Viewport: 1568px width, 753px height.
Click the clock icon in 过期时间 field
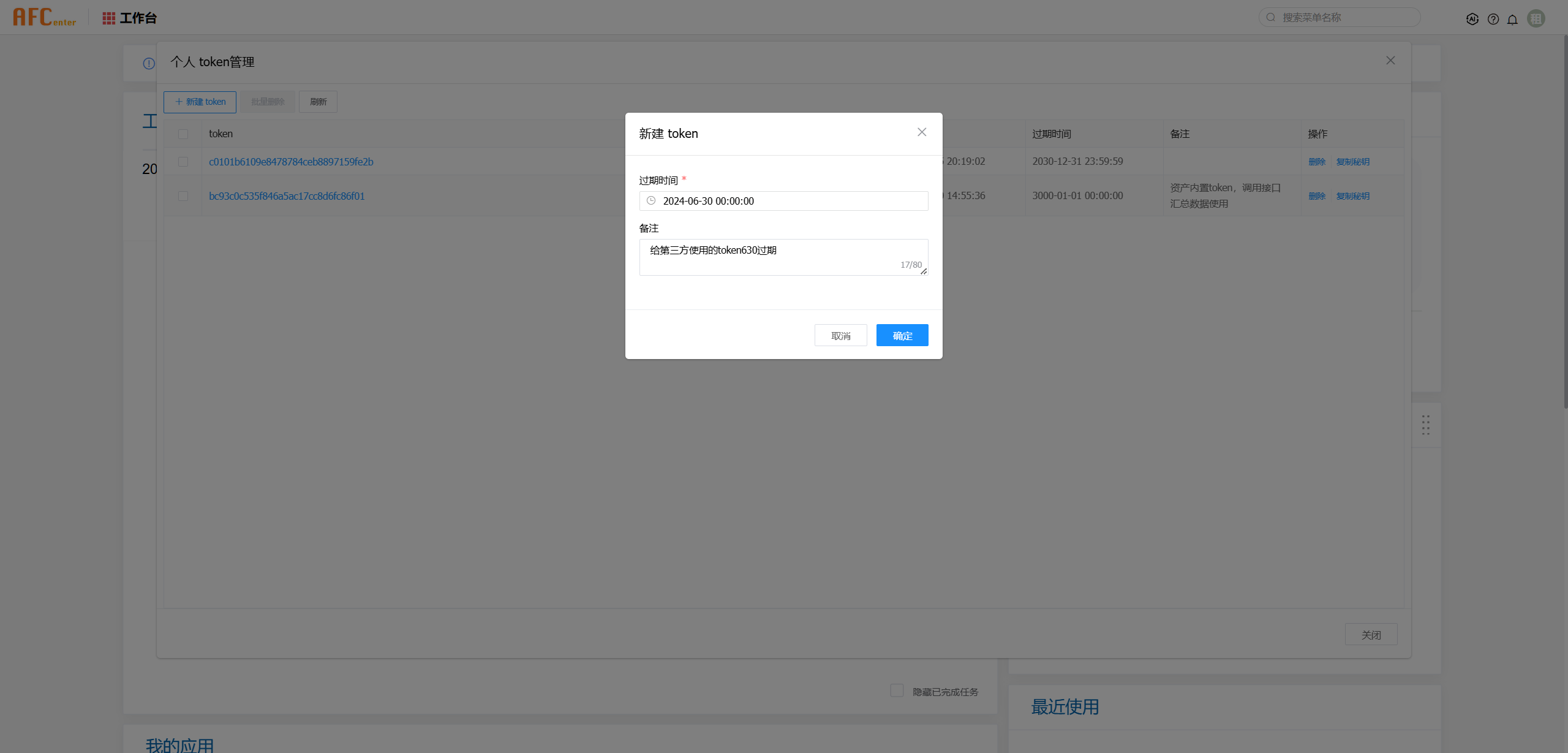pos(651,201)
